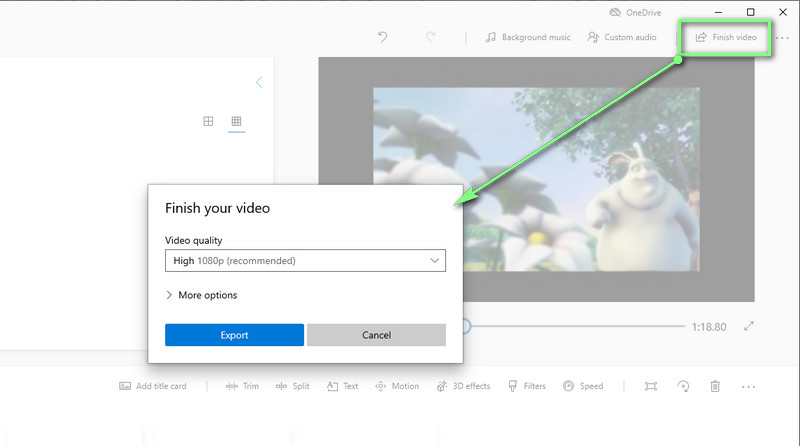Viewport: 800px width, 446px height.
Task: Open the Text tool
Action: point(342,386)
